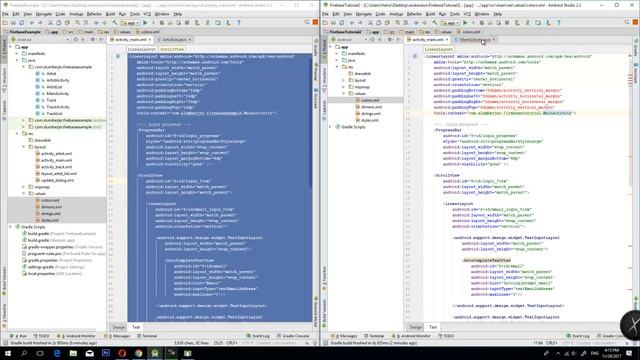Open Android Monitor in right window
640x360 pixels.
point(411,336)
